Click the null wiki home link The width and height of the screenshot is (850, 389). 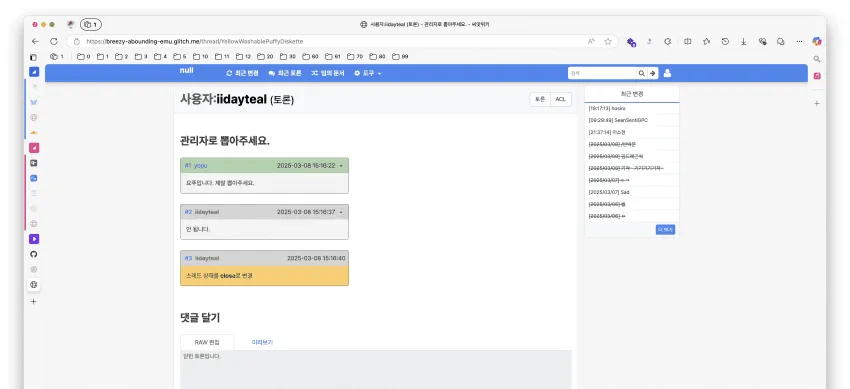click(186, 70)
